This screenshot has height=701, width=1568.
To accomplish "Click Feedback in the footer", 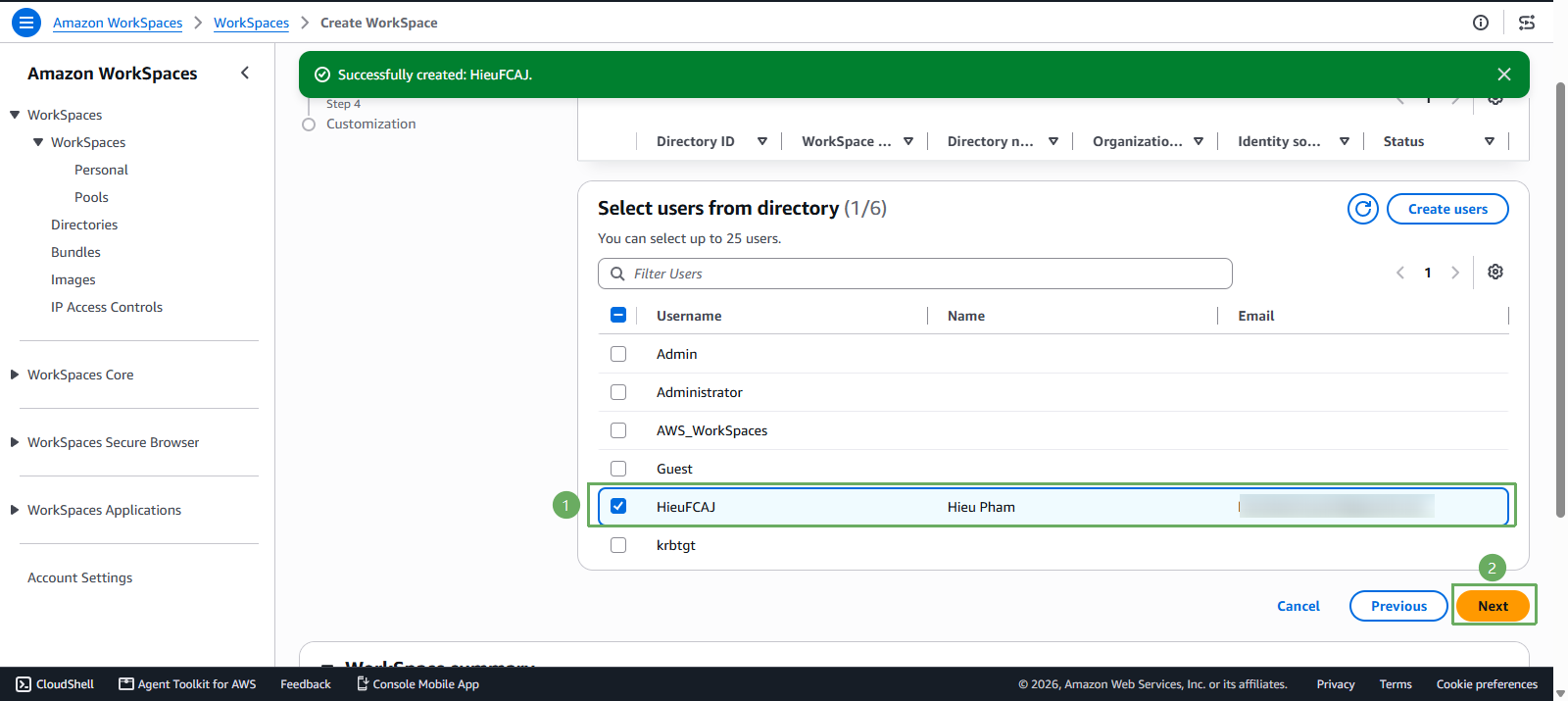I will [x=306, y=684].
